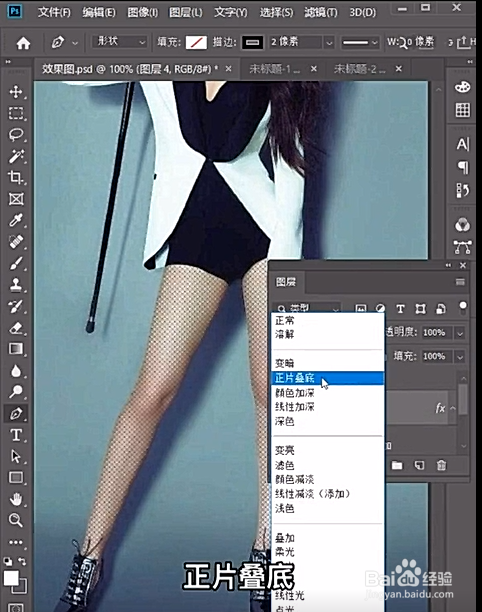This screenshot has width=482, height=612.
Task: Toggle the pixel layer filter
Action: click(x=361, y=308)
